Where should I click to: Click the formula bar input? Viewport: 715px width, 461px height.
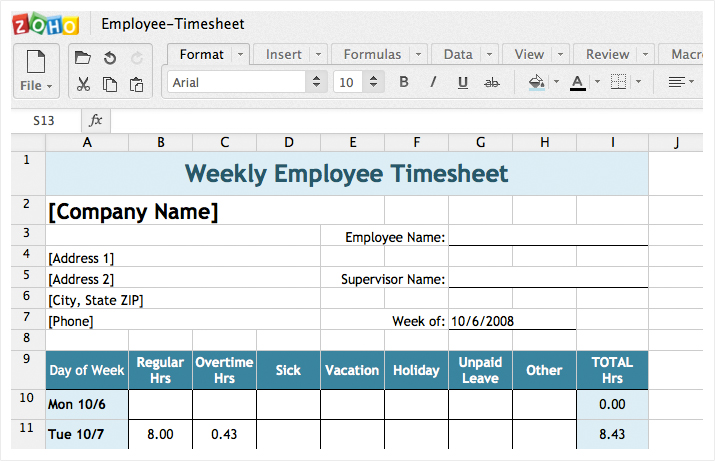pos(407,120)
